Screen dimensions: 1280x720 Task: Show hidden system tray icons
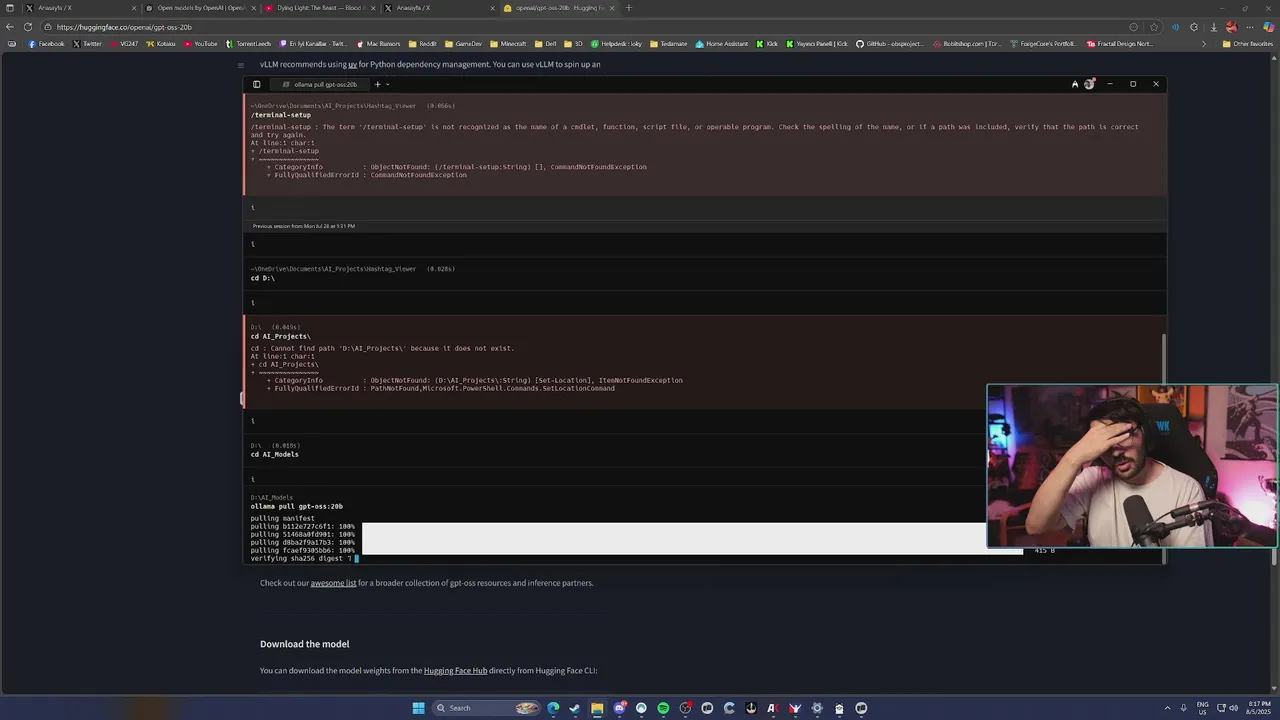coord(1168,708)
